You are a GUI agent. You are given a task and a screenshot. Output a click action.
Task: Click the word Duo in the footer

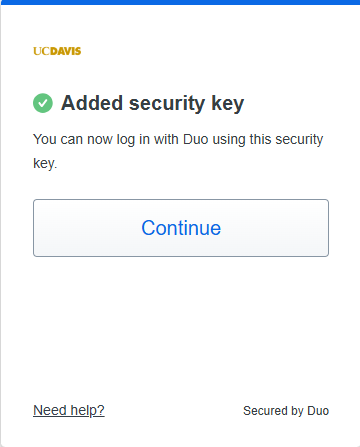coord(318,411)
